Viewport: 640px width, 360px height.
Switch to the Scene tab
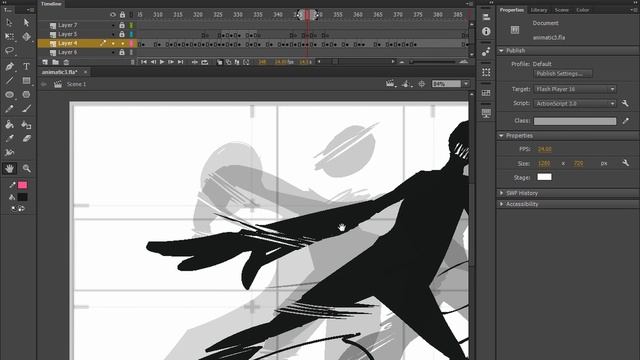562,10
